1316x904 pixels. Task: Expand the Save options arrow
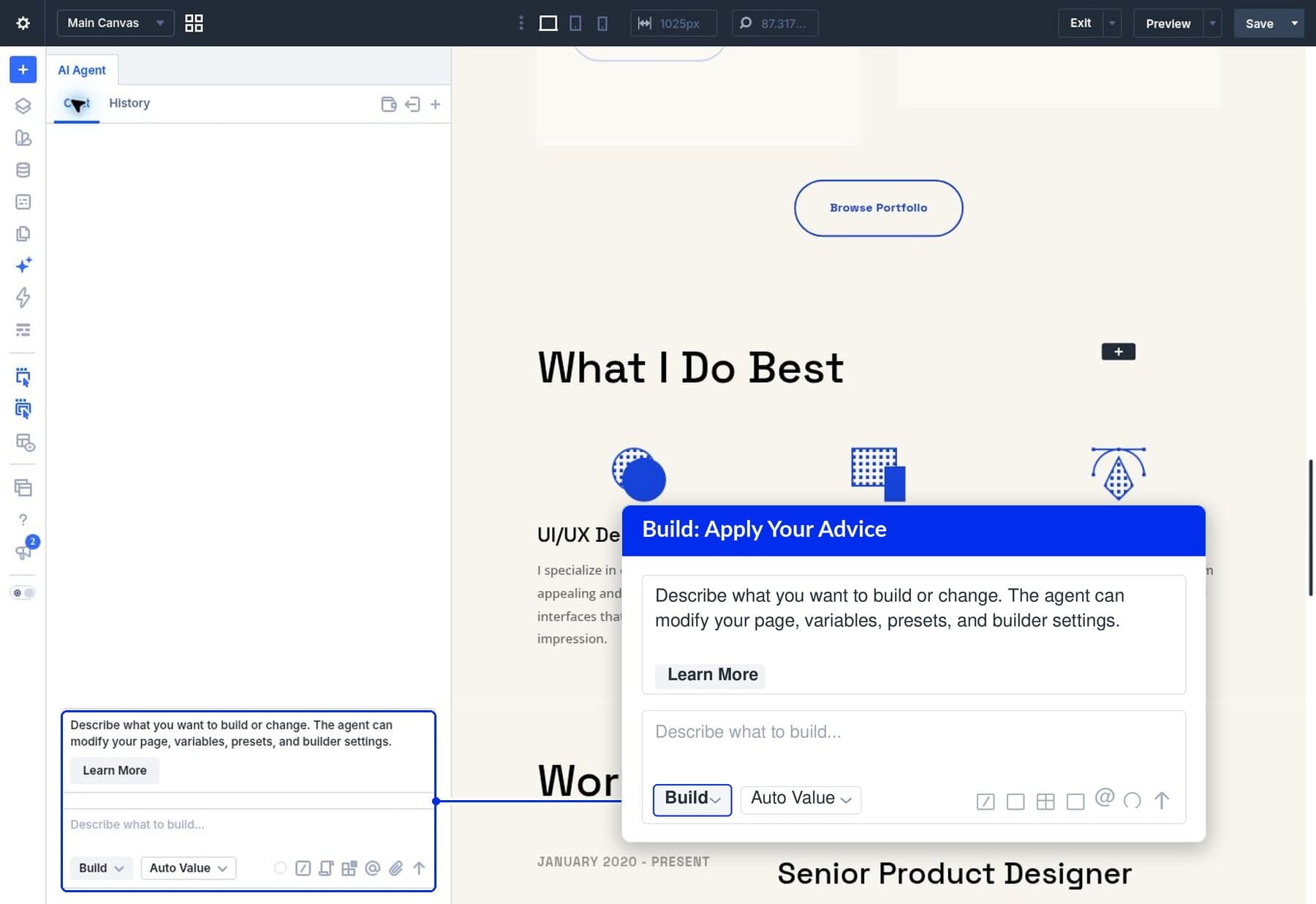pyautogui.click(x=1295, y=23)
